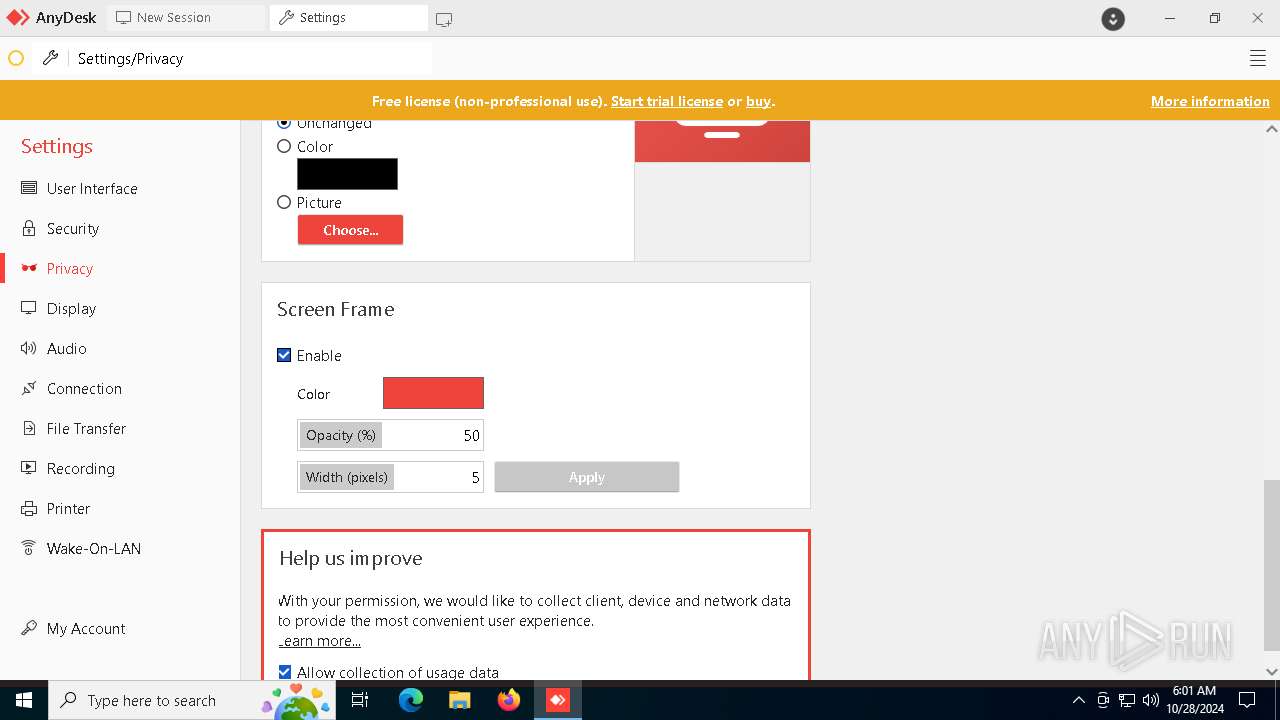Click the Display monitor icon

pyautogui.click(x=29, y=308)
